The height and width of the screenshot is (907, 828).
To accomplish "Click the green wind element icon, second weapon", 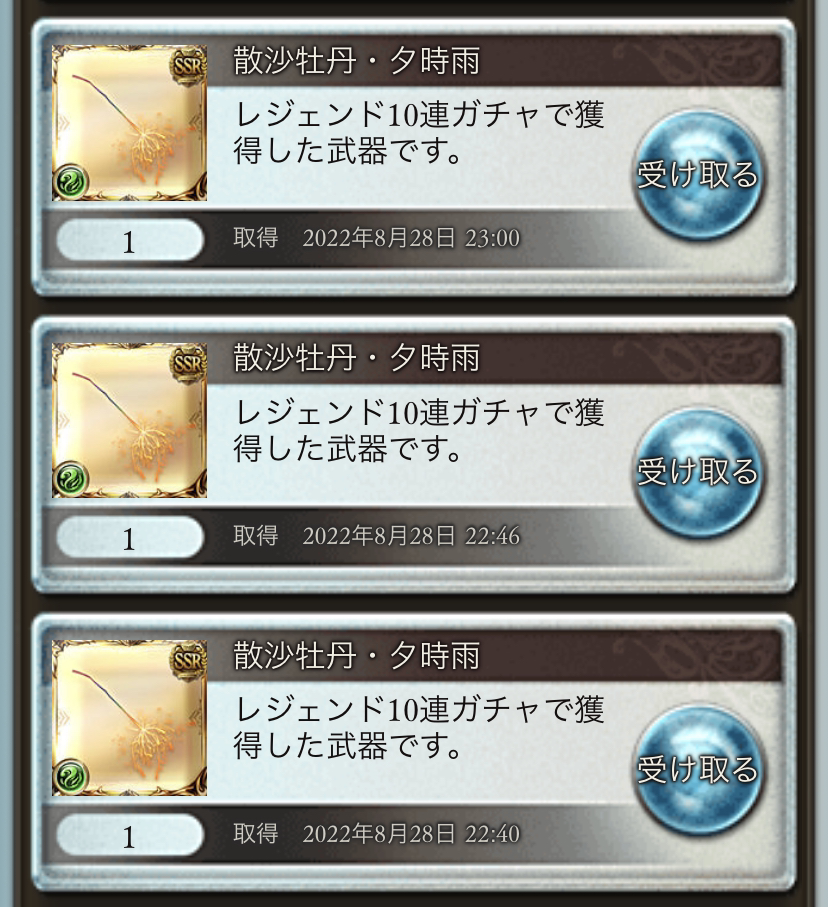I will 71,479.
